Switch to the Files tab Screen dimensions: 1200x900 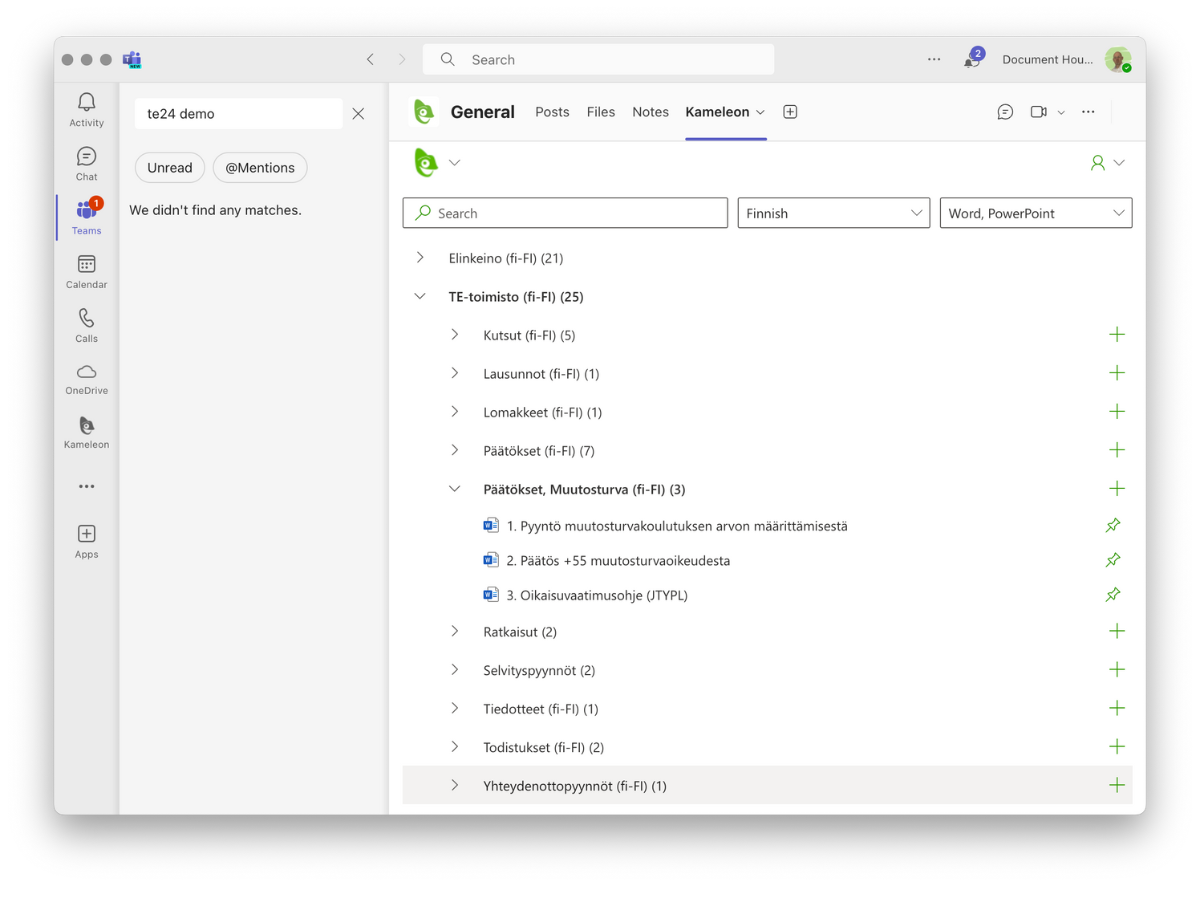(601, 112)
